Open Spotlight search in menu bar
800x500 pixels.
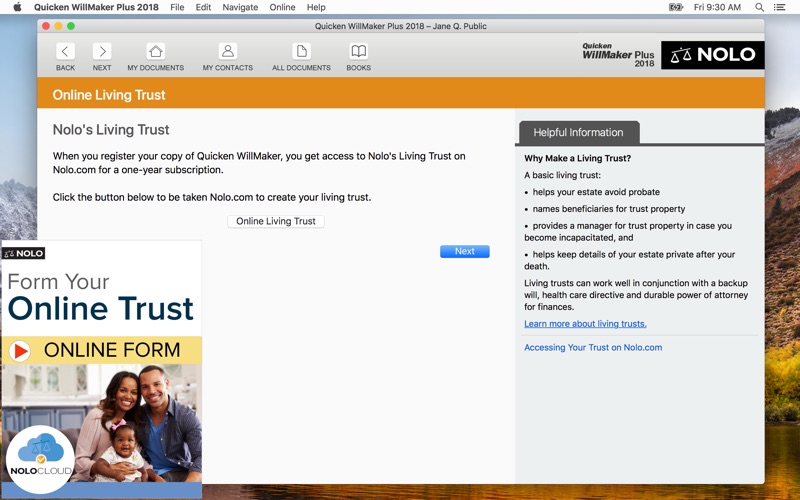(x=759, y=7)
